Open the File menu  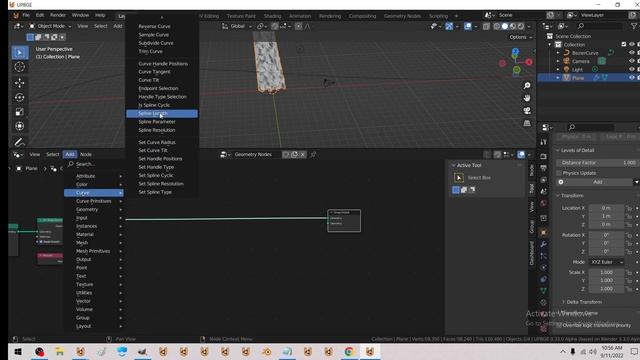point(26,15)
